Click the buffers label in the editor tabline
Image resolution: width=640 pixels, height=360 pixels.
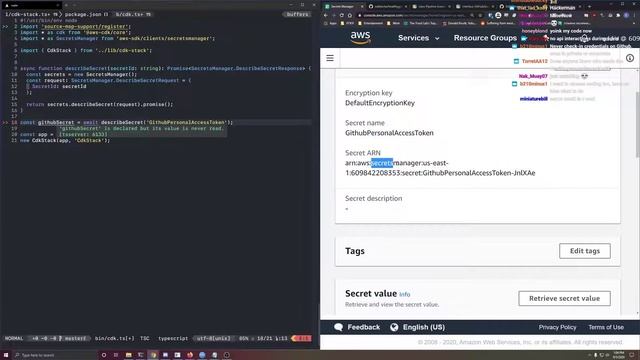[297, 14]
